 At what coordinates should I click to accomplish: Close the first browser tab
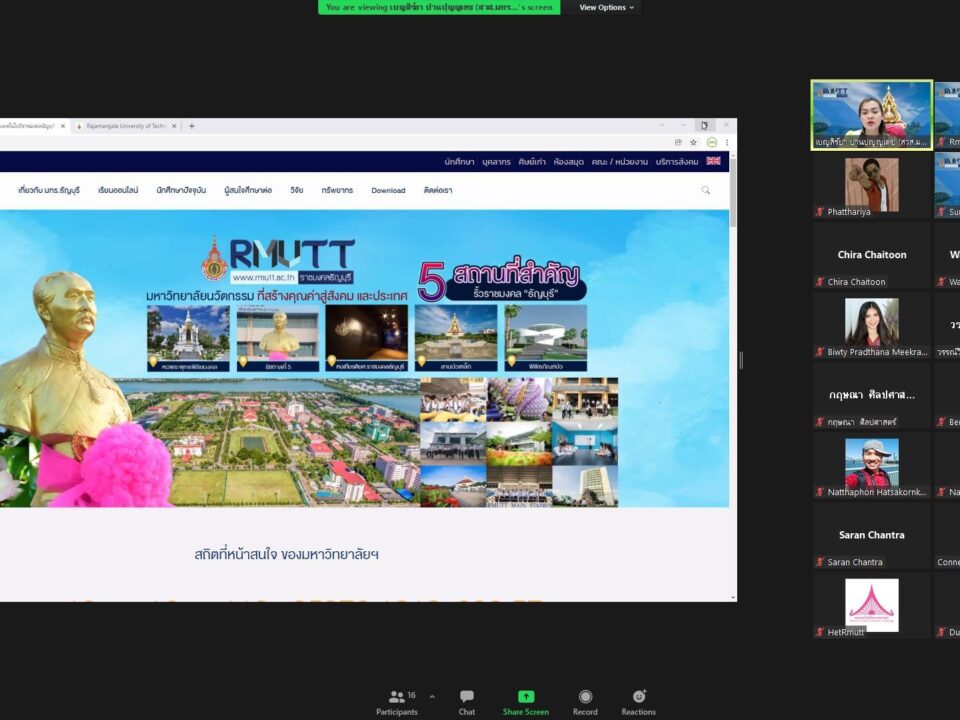tap(62, 126)
